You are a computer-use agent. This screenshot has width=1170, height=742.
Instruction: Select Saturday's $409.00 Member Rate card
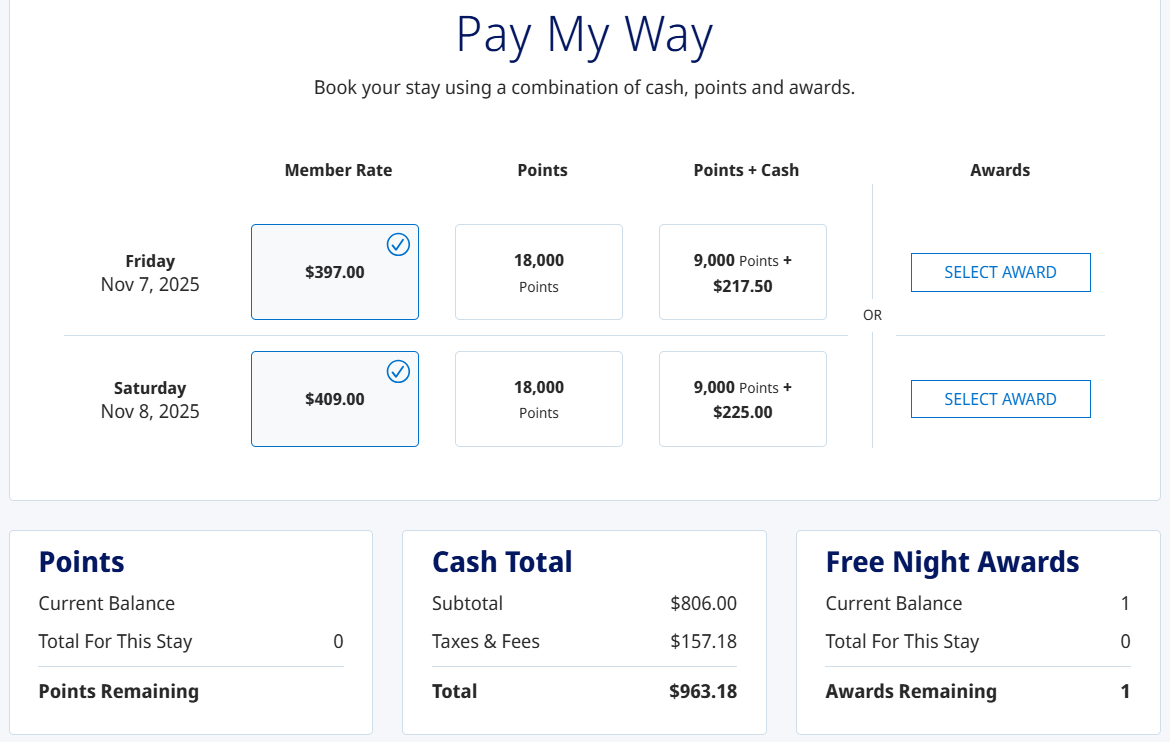tap(334, 398)
